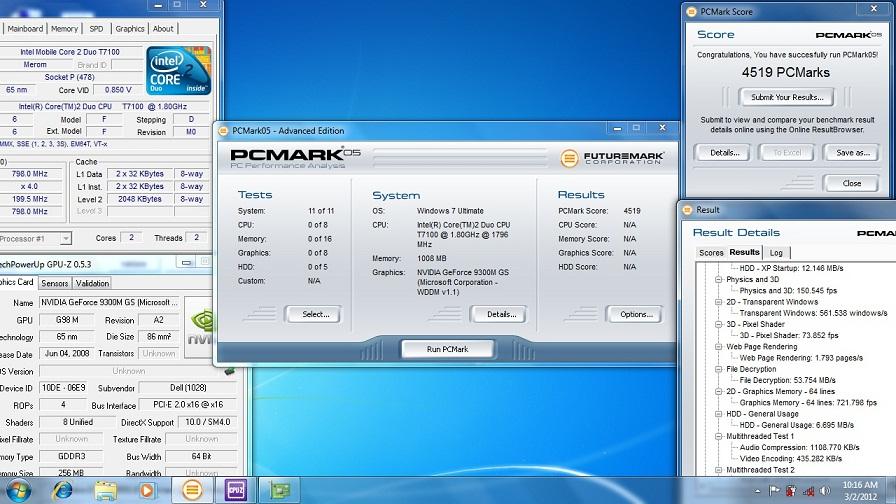Click GPU-Z BIOS version save chip icon
This screenshot has height=504, width=896.
(230, 371)
